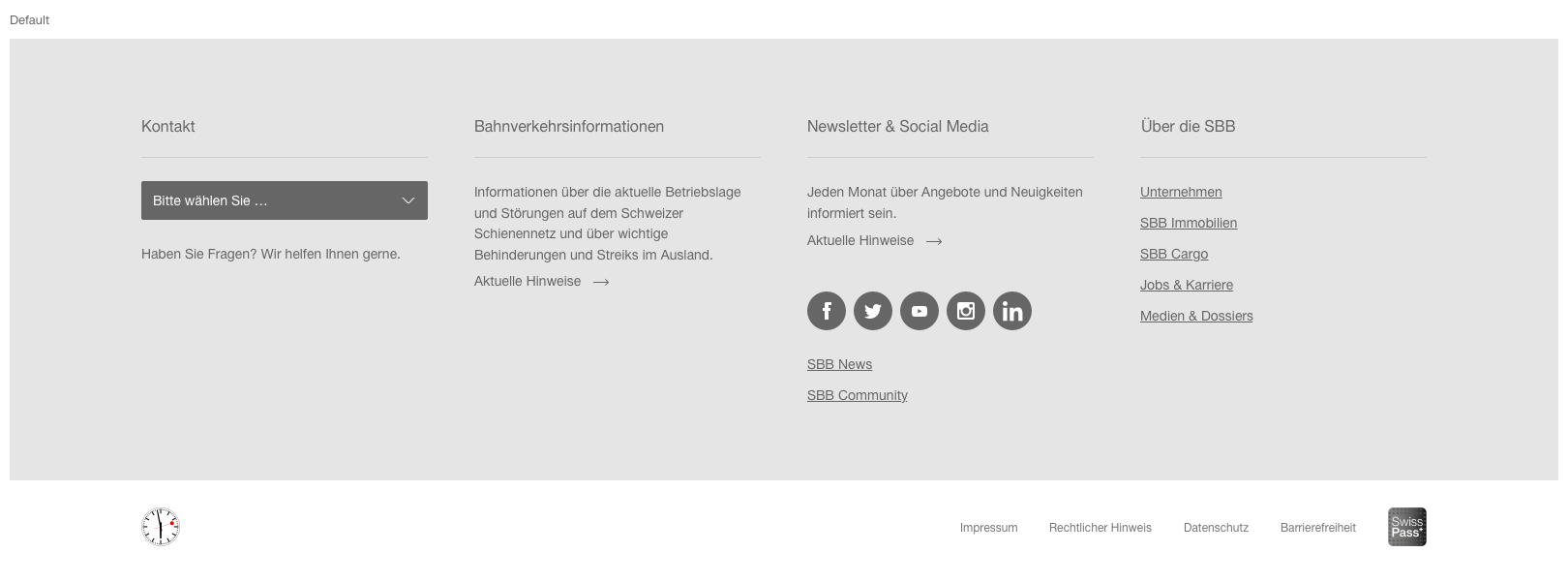Image resolution: width=1568 pixels, height=583 pixels.
Task: Open the SBB Instagram icon
Action: [x=966, y=311]
